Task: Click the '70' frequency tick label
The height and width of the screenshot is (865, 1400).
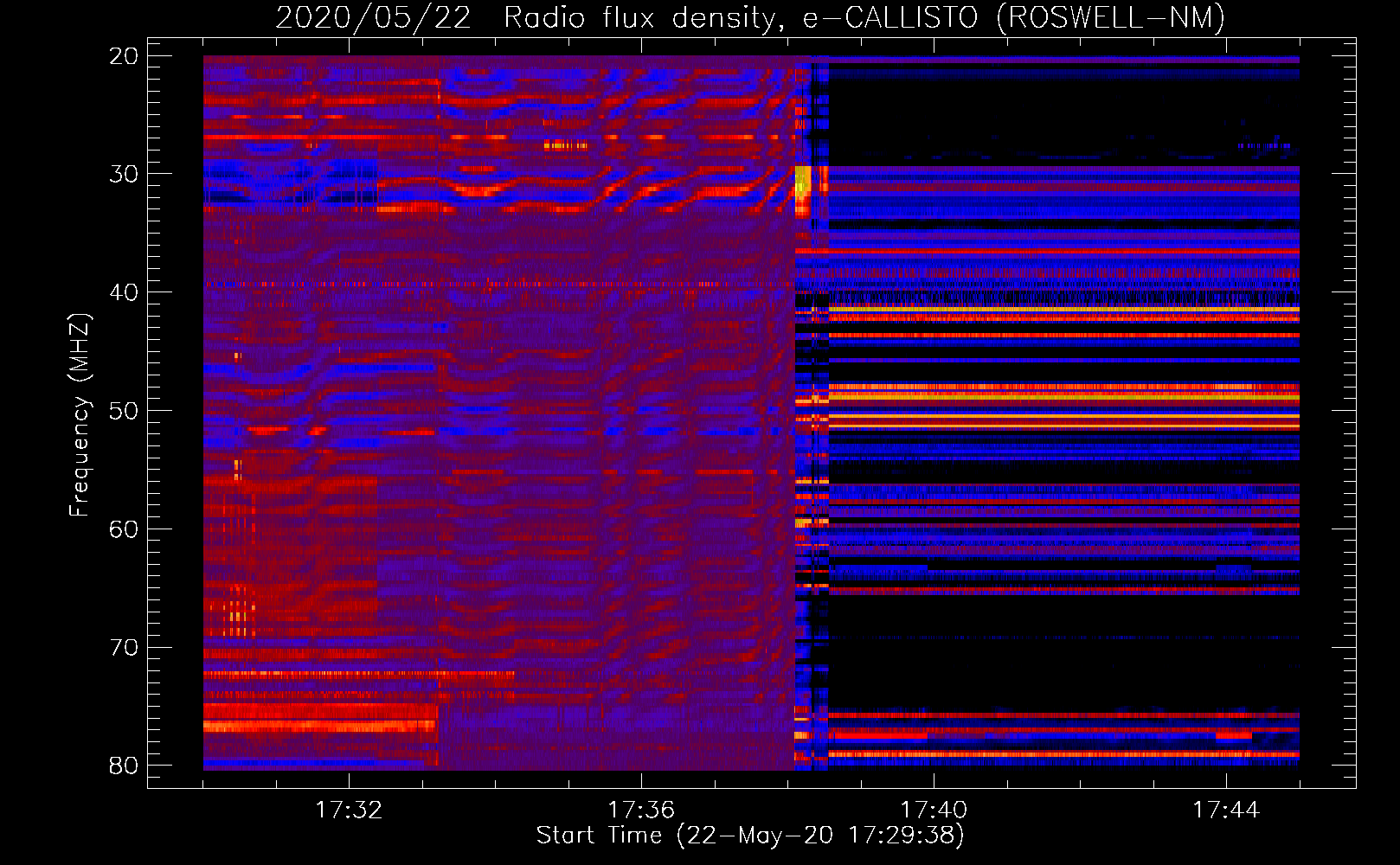Action: click(124, 648)
